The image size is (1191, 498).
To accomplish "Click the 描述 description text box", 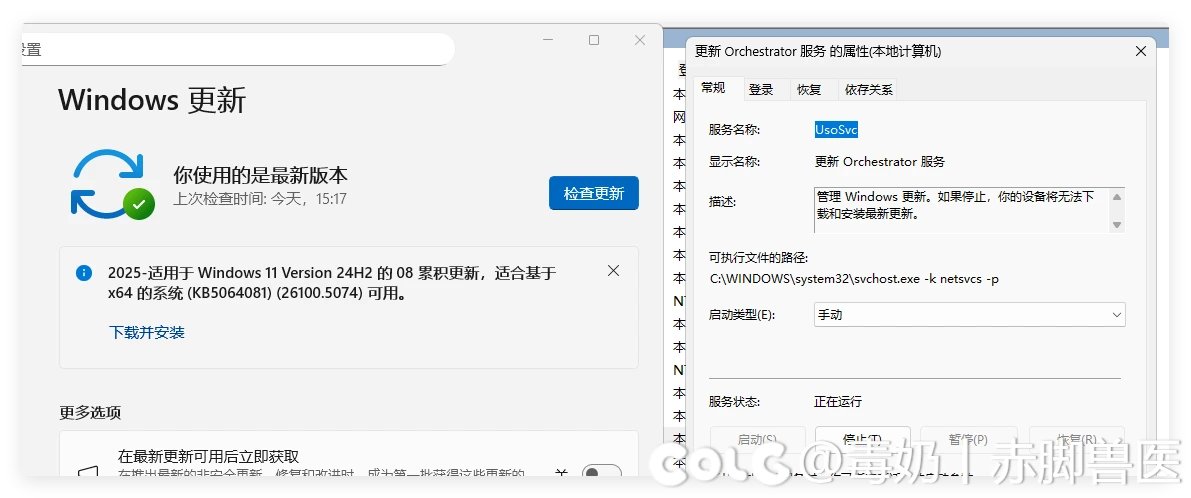I will 968,210.
